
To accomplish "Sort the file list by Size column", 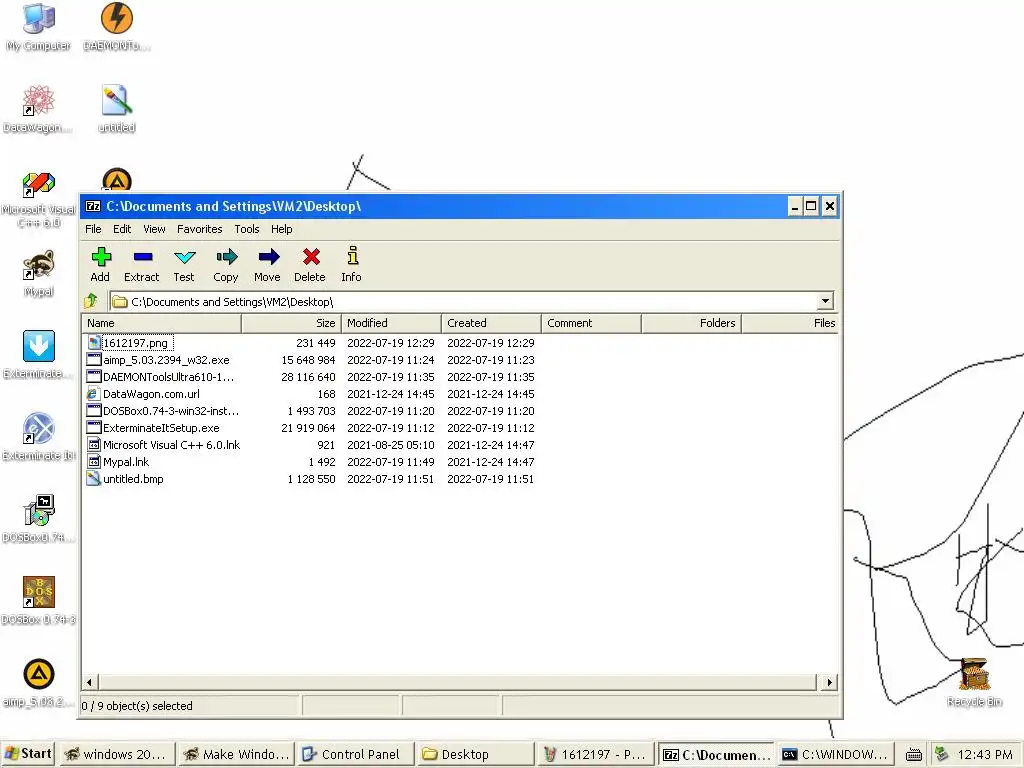I will pyautogui.click(x=291, y=323).
